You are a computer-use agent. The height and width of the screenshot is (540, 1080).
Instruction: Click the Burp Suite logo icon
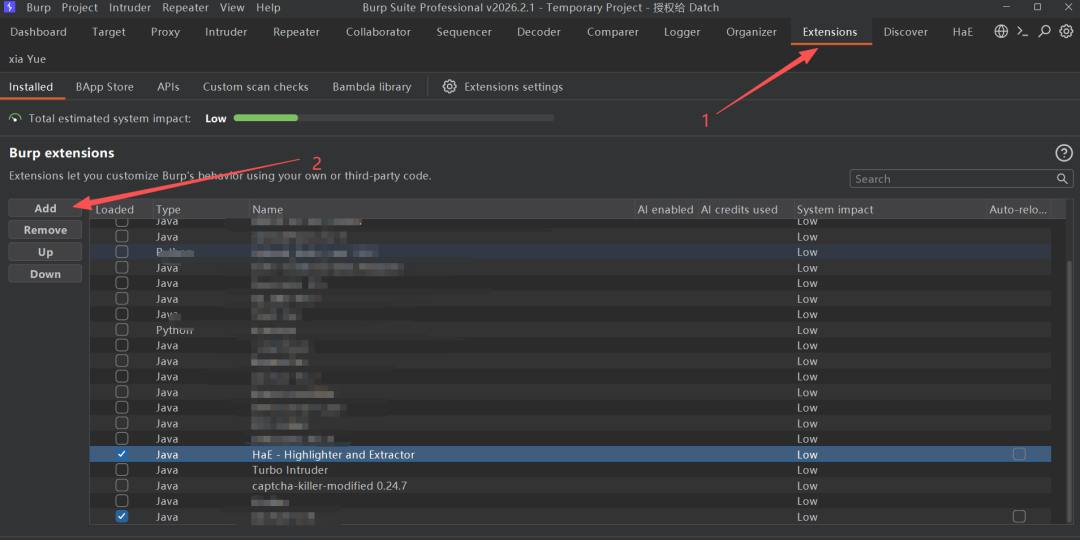click(10, 8)
